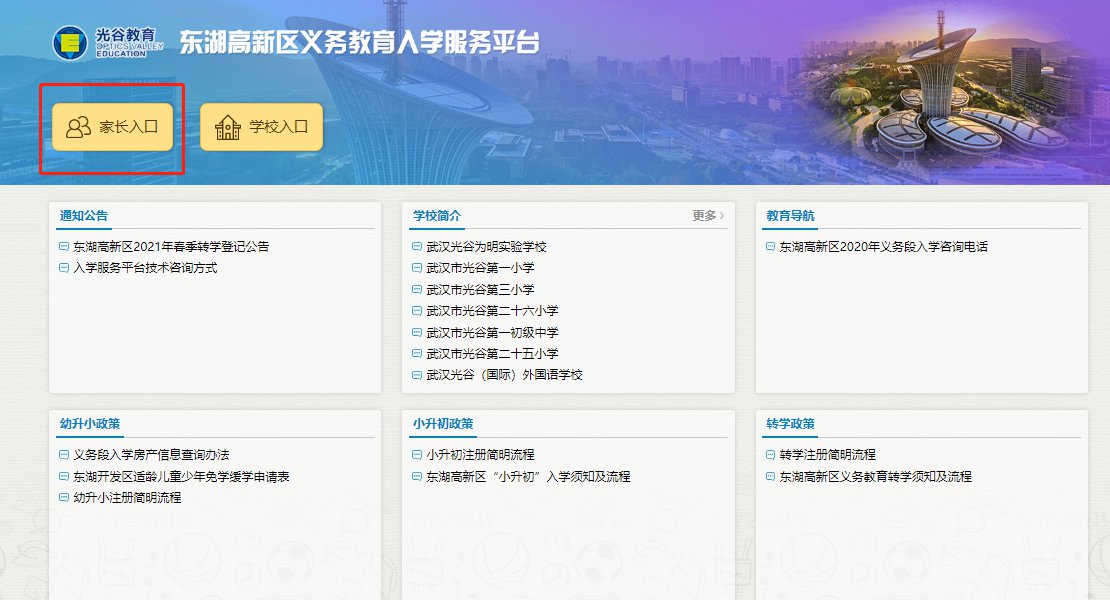
Task: Open 武汉市光谷第三小学 profile
Action: coord(480,289)
